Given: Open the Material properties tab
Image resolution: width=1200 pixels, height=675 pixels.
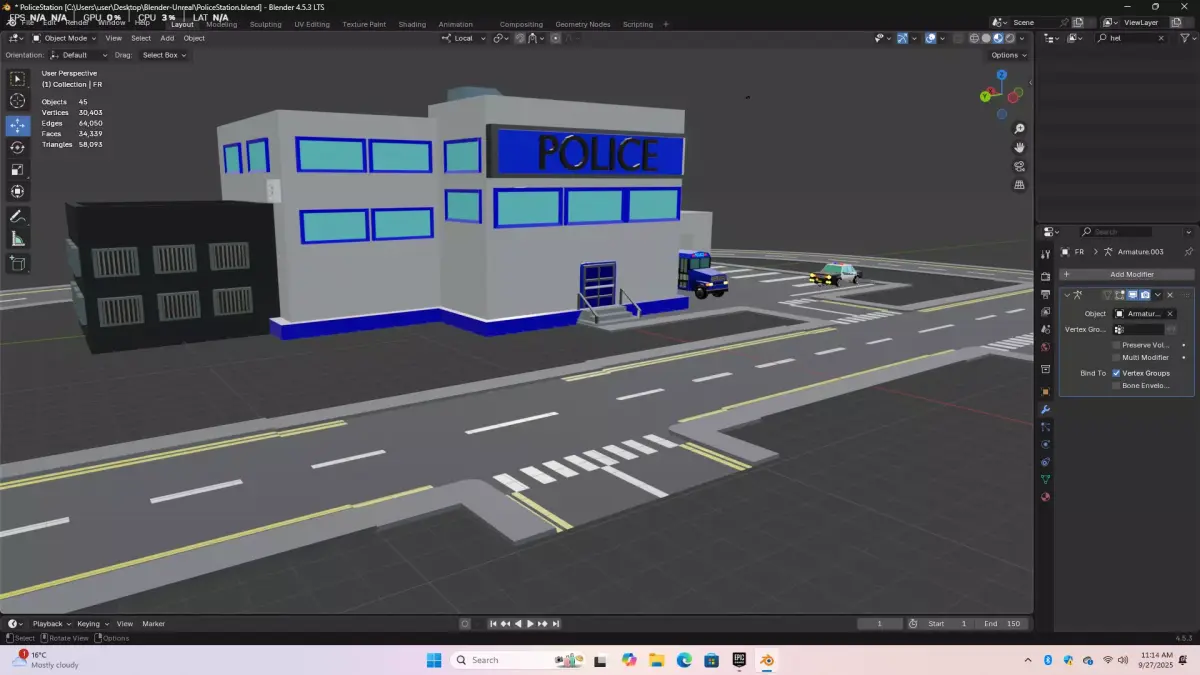Looking at the screenshot, I should click(x=1046, y=496).
